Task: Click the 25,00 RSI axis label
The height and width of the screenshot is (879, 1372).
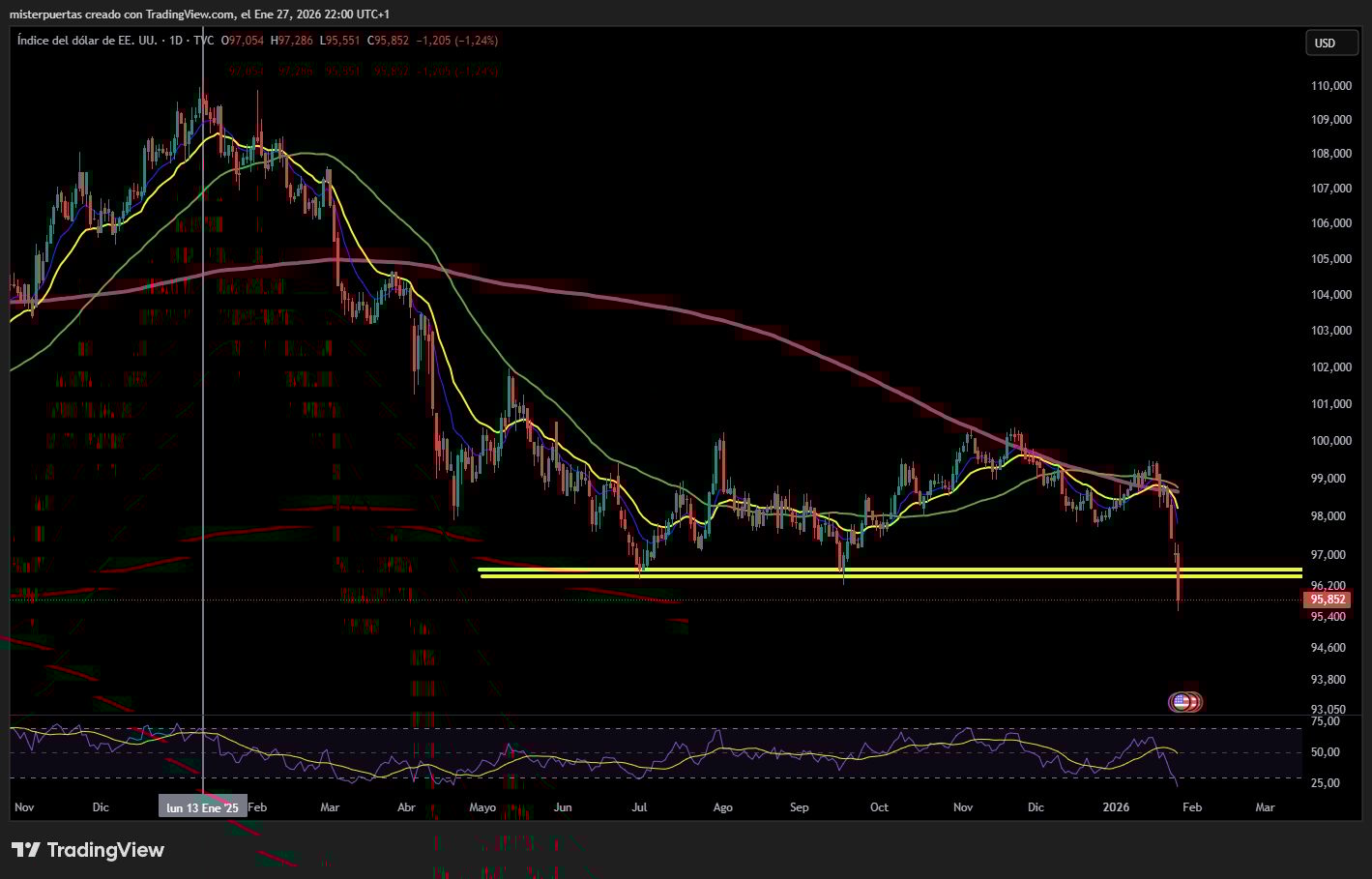Action: point(1326,783)
